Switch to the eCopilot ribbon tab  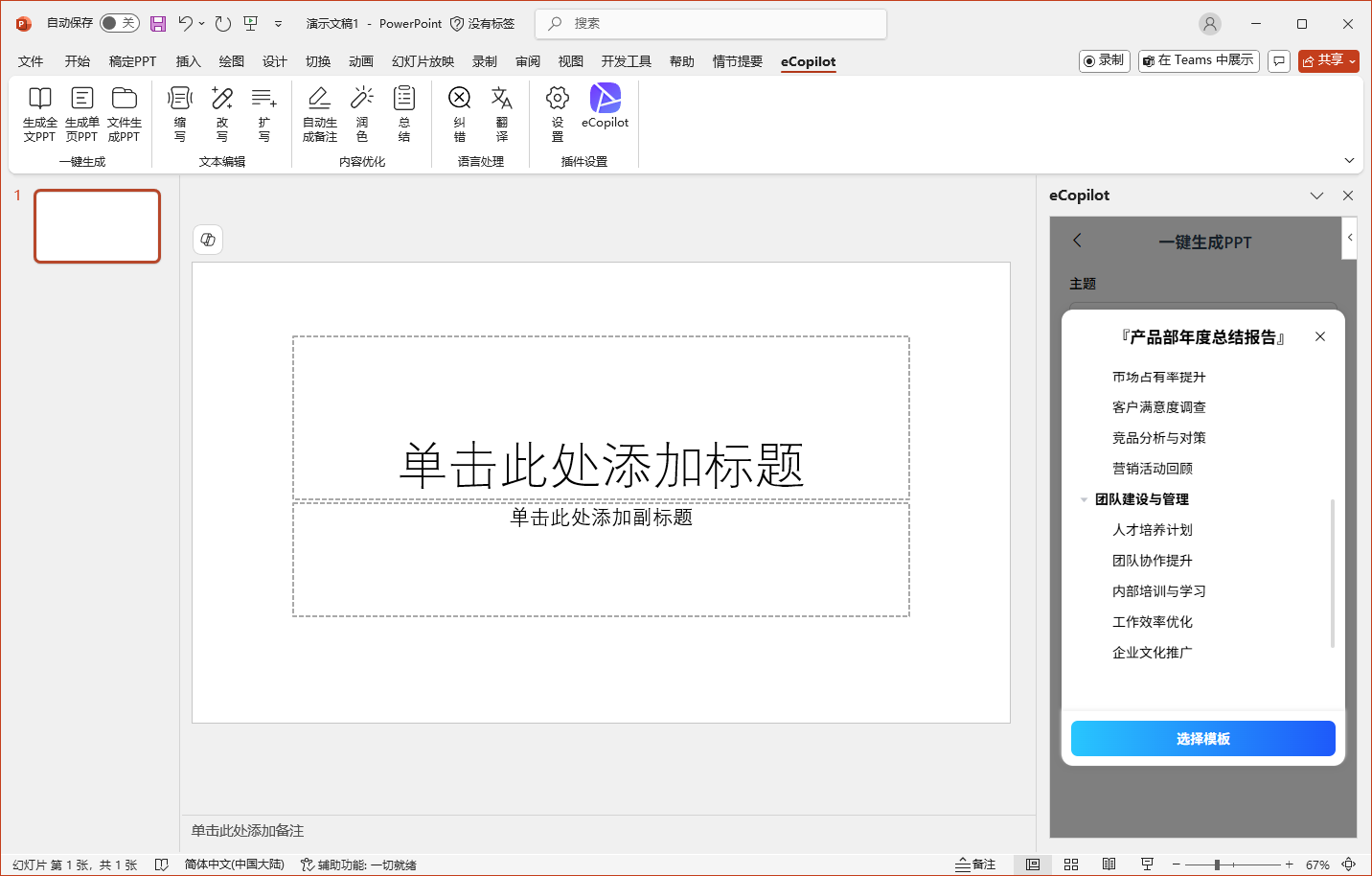pyautogui.click(x=808, y=60)
